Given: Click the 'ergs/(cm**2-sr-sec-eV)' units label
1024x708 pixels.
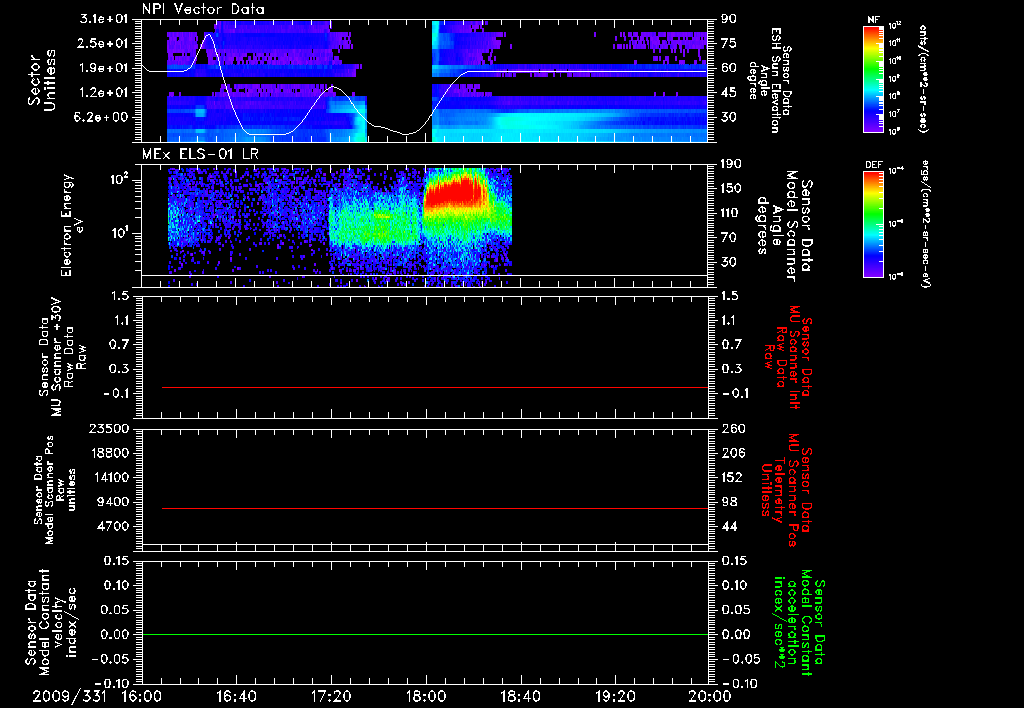Looking at the screenshot, I should [925, 224].
